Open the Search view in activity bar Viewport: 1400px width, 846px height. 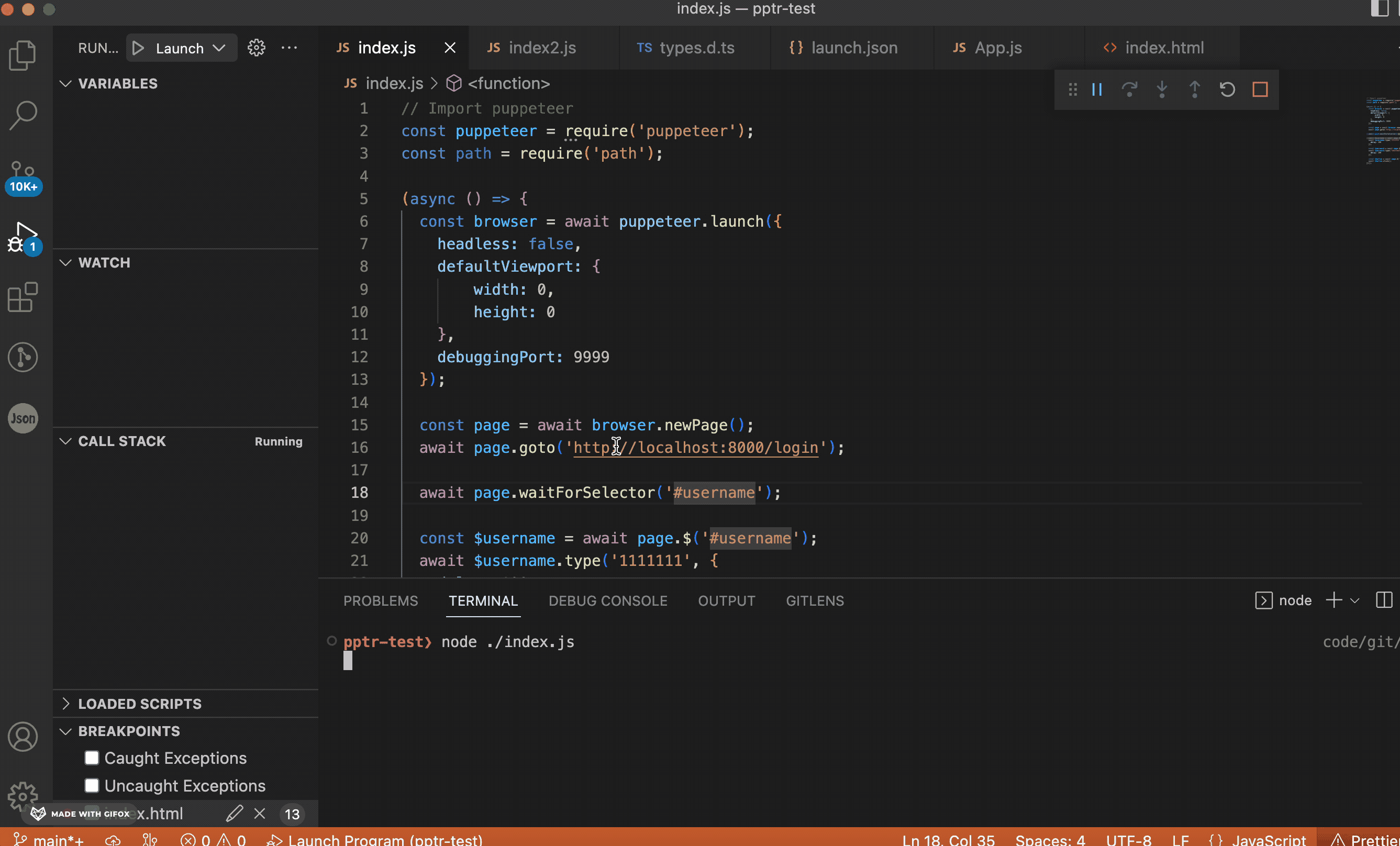tap(23, 115)
